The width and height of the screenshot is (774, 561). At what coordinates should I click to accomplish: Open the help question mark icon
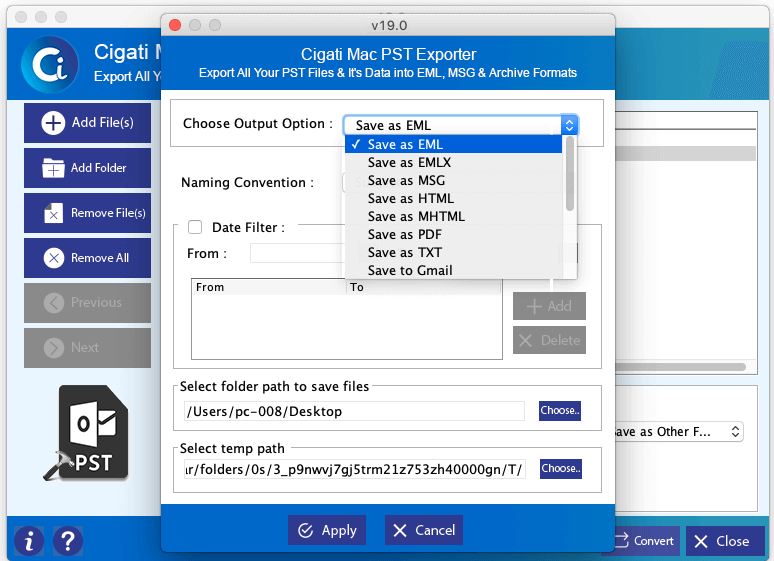point(68,541)
